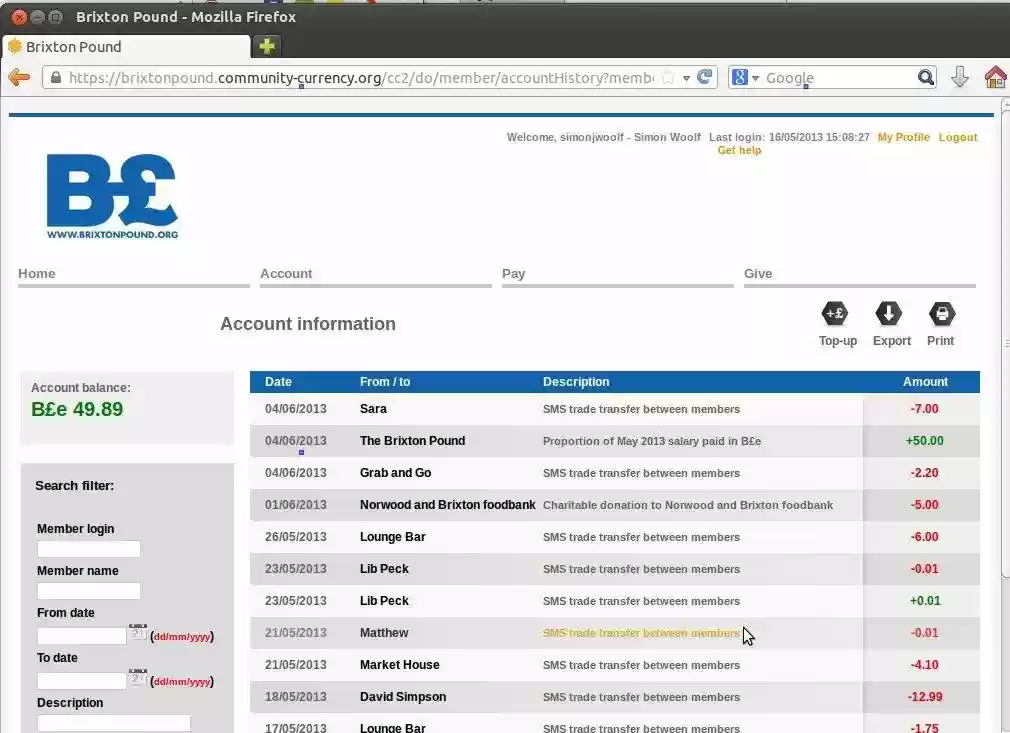Image resolution: width=1010 pixels, height=733 pixels.
Task: Click the search magnifier icon
Action: (926, 77)
